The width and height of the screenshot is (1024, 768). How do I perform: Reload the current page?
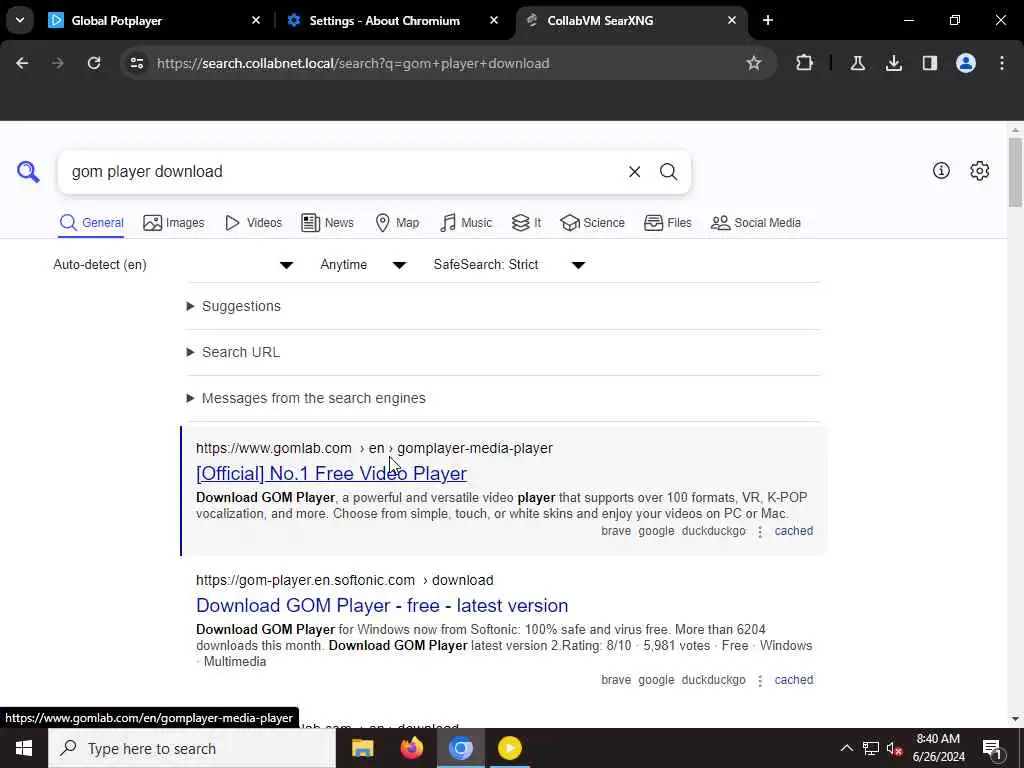94,63
